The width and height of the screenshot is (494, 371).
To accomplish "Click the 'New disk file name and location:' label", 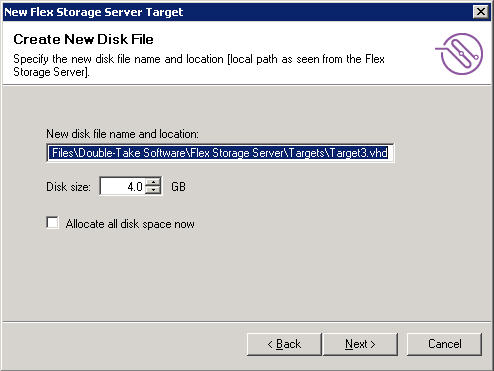I will 122,134.
